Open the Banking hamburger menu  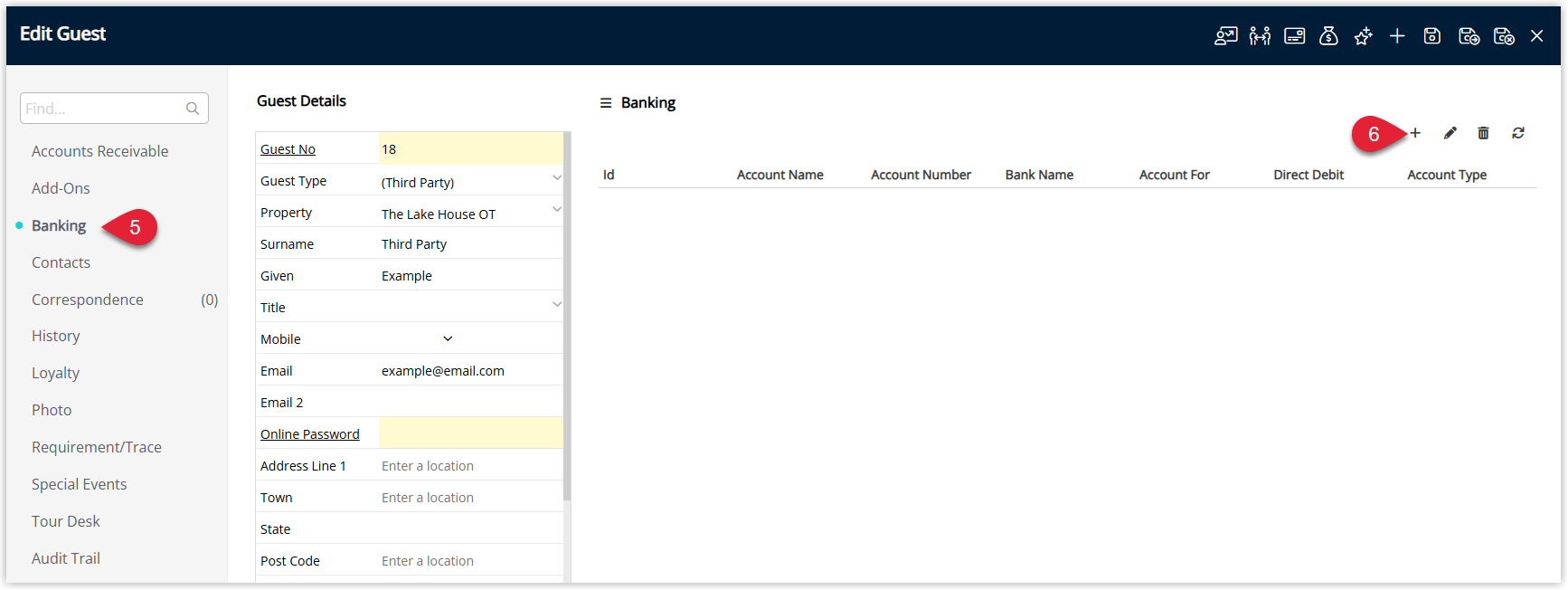606,103
